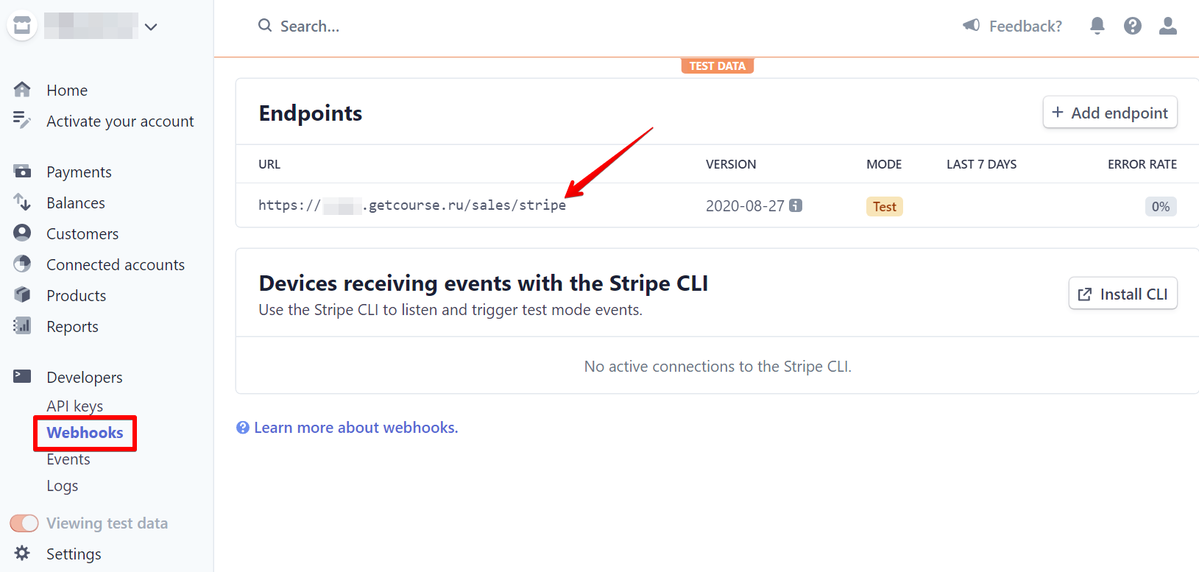This screenshot has width=1199, height=572.
Task: Open the help question mark icon
Action: (x=1132, y=26)
